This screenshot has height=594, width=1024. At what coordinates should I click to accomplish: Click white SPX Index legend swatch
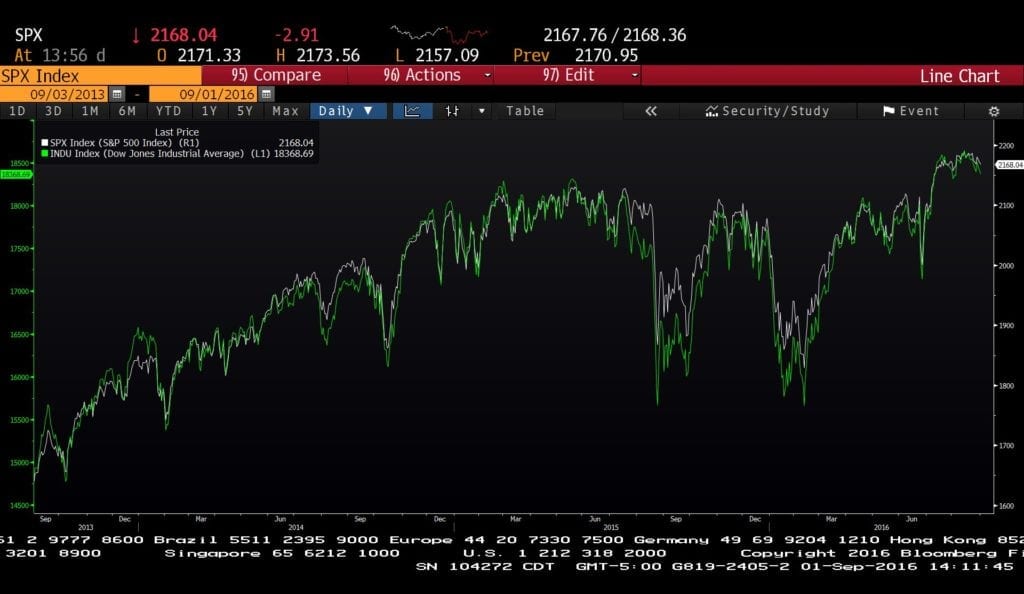(44, 142)
